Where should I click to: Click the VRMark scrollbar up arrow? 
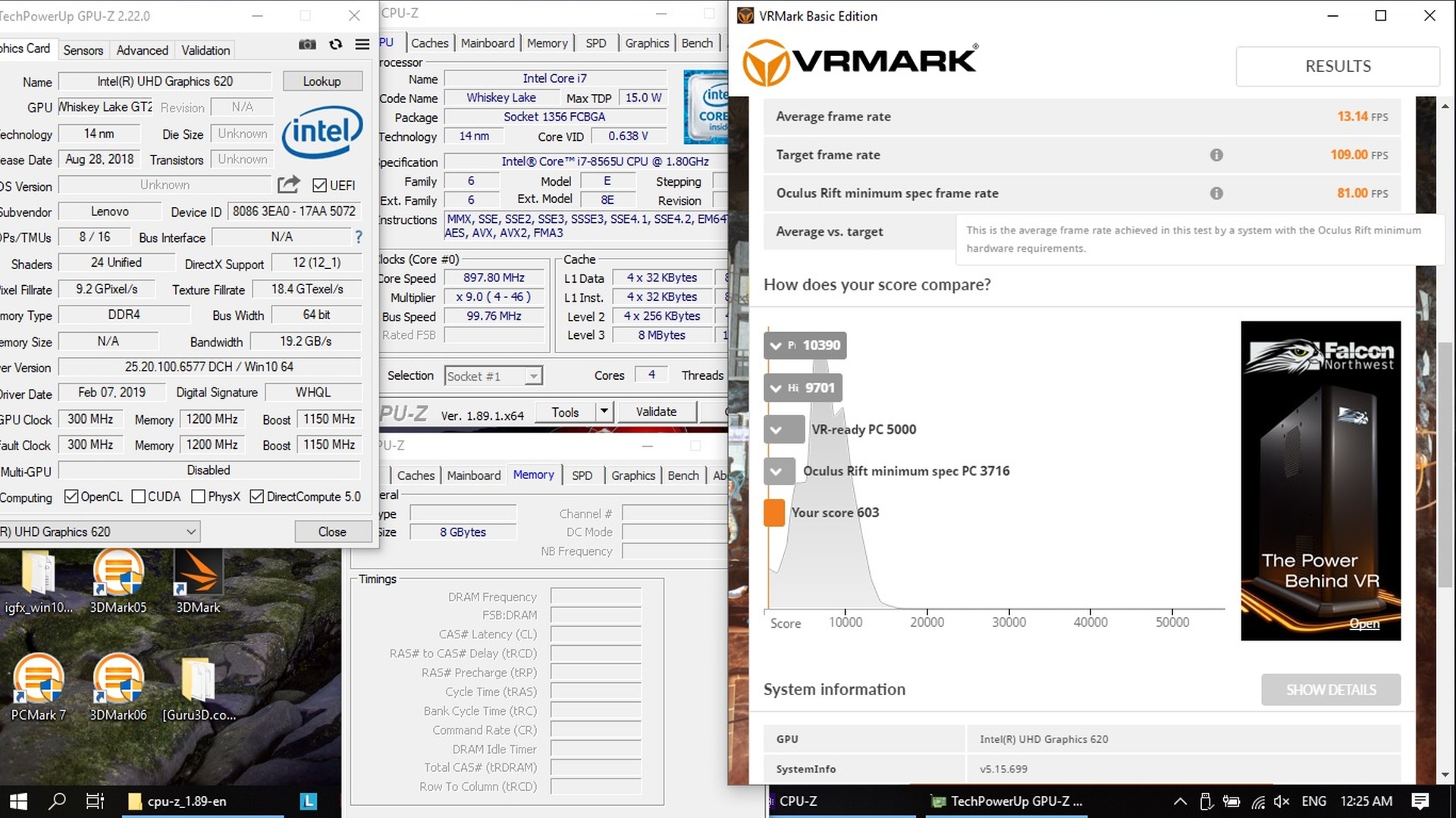[x=1445, y=106]
